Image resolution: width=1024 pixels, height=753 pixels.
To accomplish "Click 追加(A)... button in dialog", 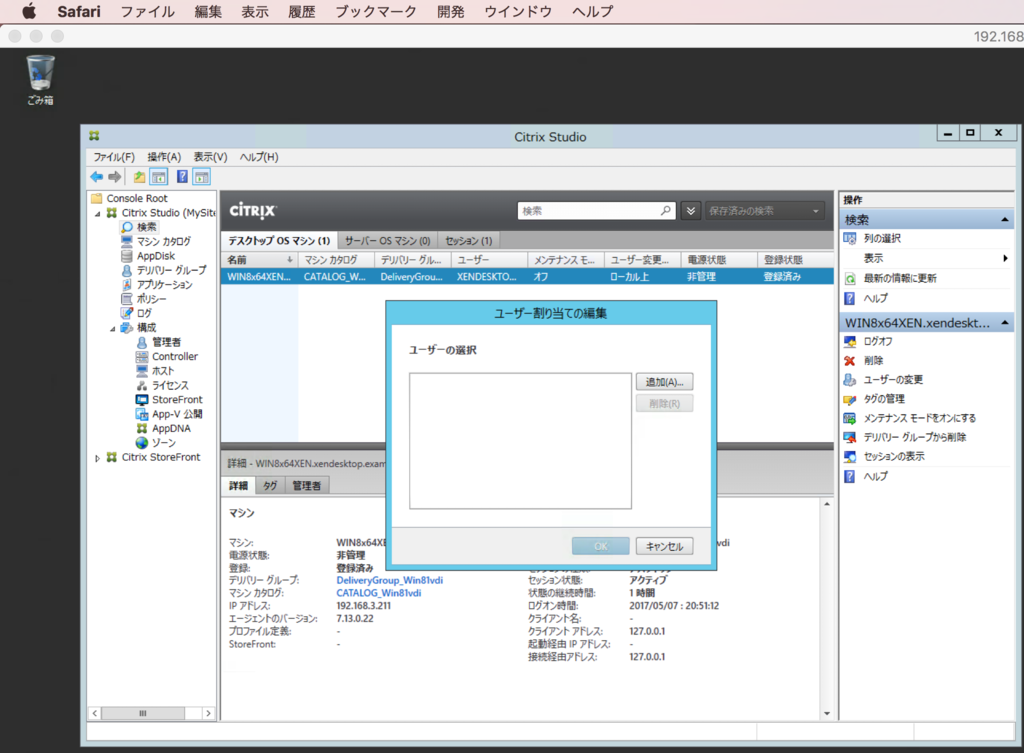I will 664,382.
